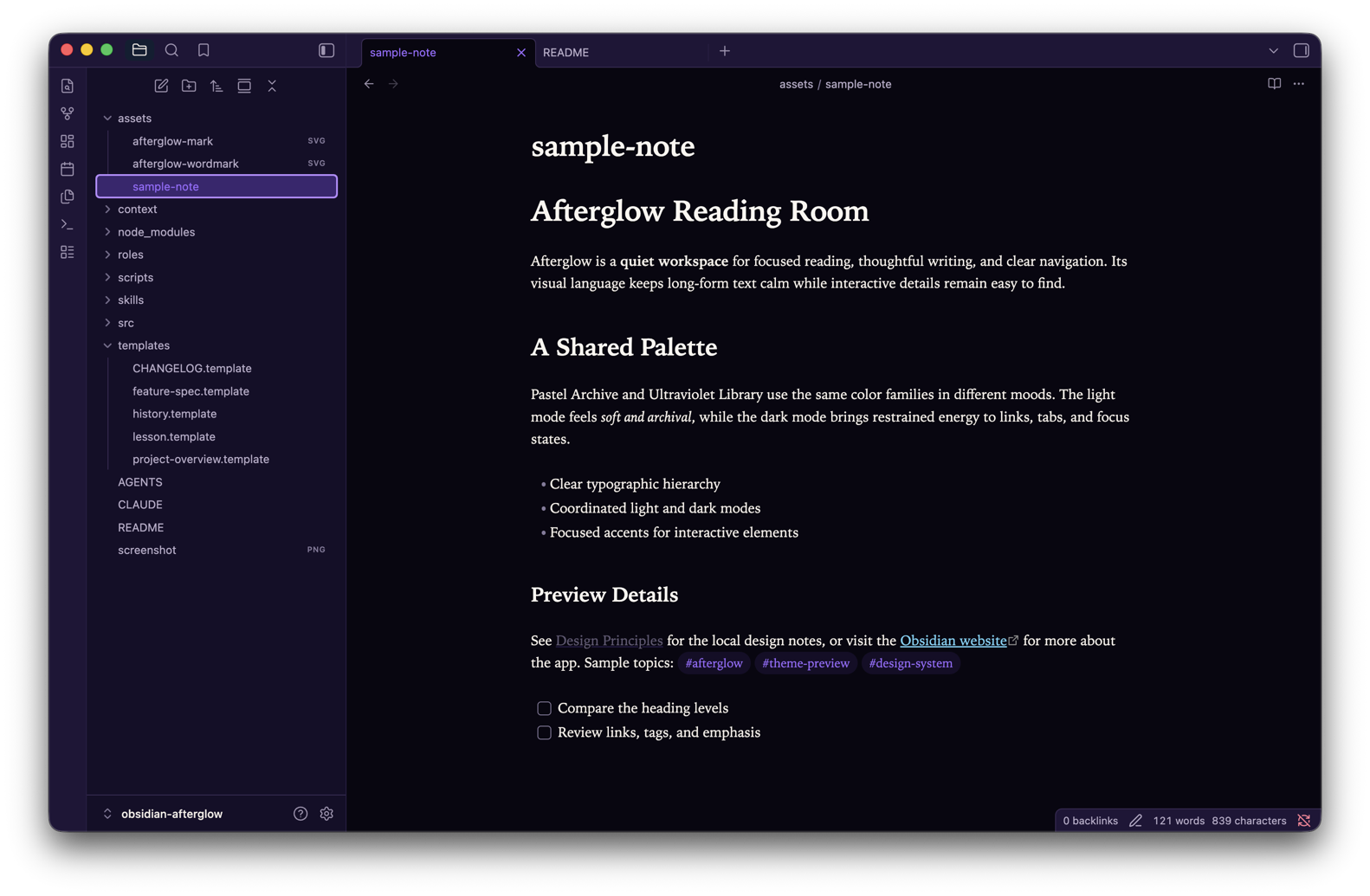1370x896 pixels.
Task: Open the tab list dropdown chevron
Action: point(1273,51)
